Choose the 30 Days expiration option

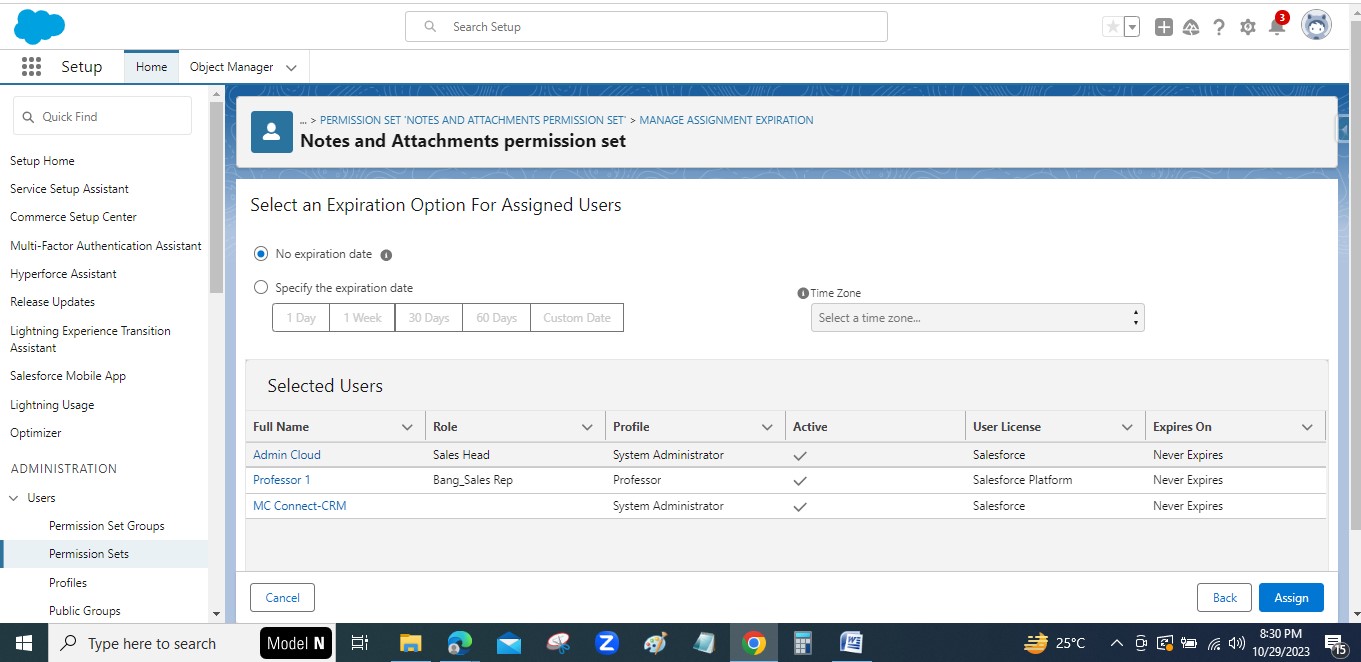[x=429, y=318]
